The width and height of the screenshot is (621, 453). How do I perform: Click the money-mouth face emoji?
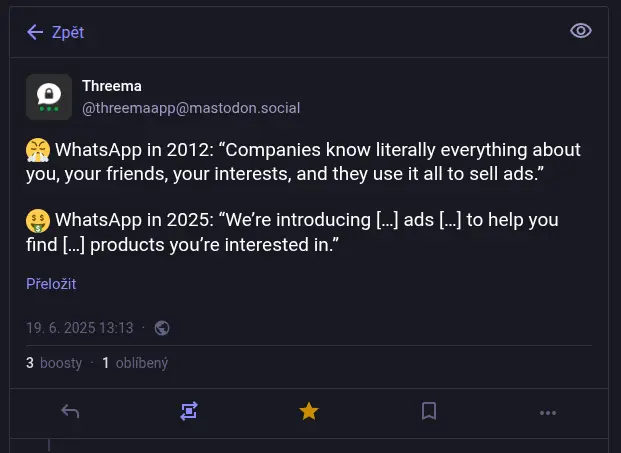point(38,220)
